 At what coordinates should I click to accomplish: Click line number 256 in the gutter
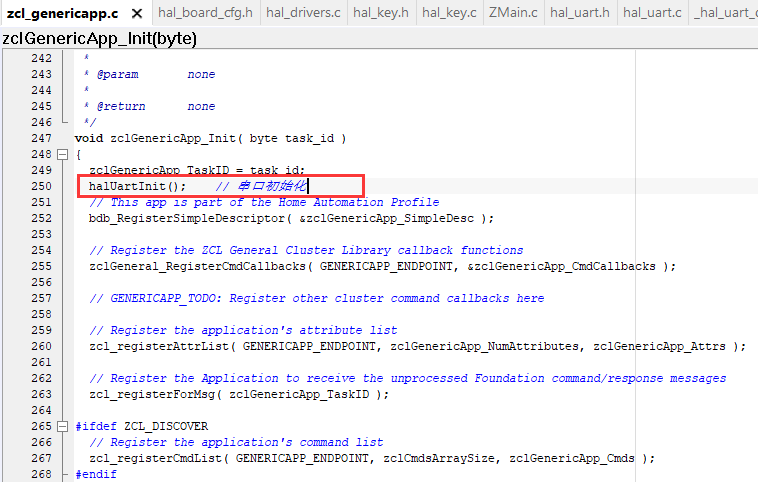[x=42, y=282]
